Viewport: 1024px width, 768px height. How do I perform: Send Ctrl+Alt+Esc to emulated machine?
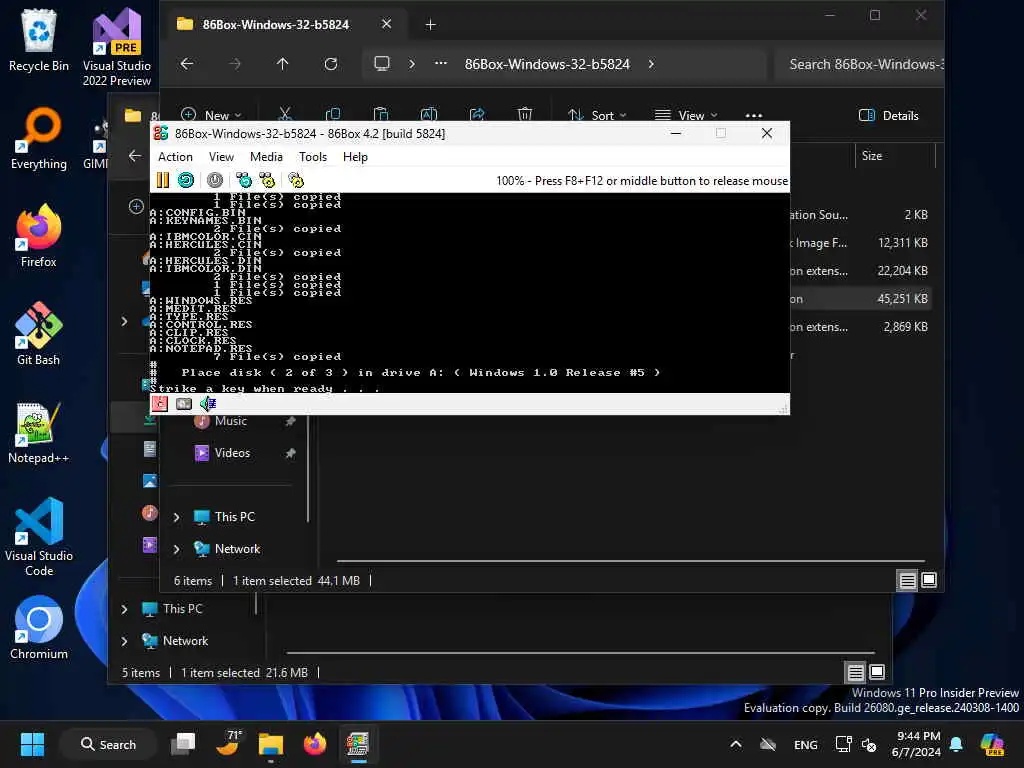(x=267, y=180)
